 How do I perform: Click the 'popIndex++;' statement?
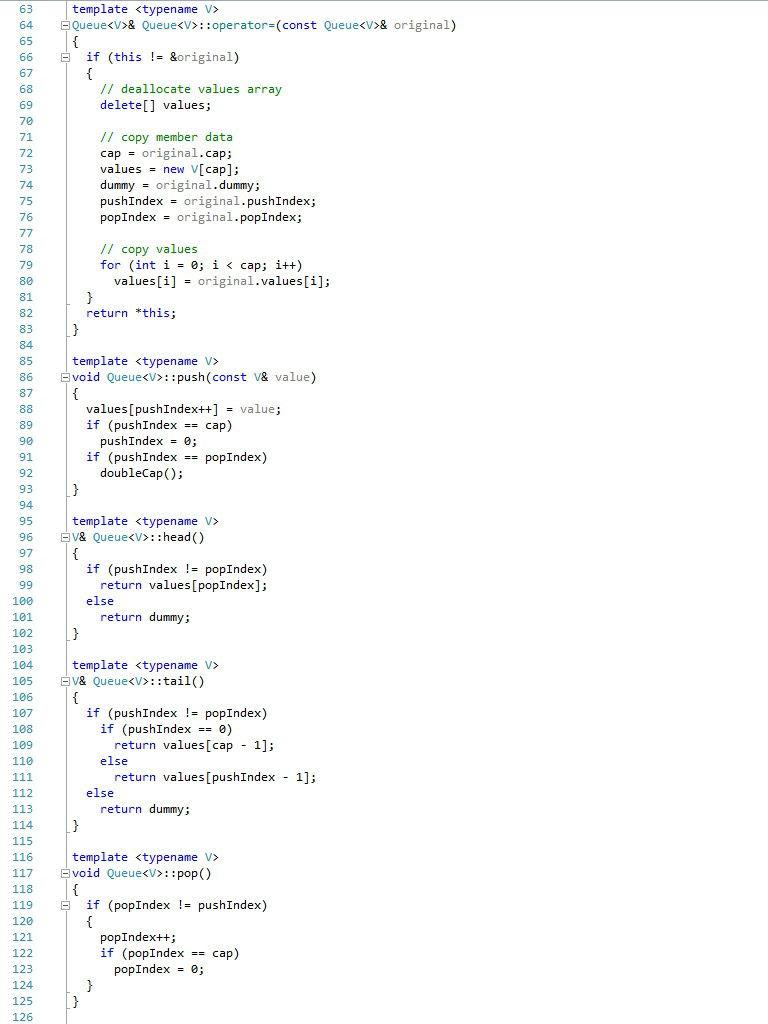(138, 937)
